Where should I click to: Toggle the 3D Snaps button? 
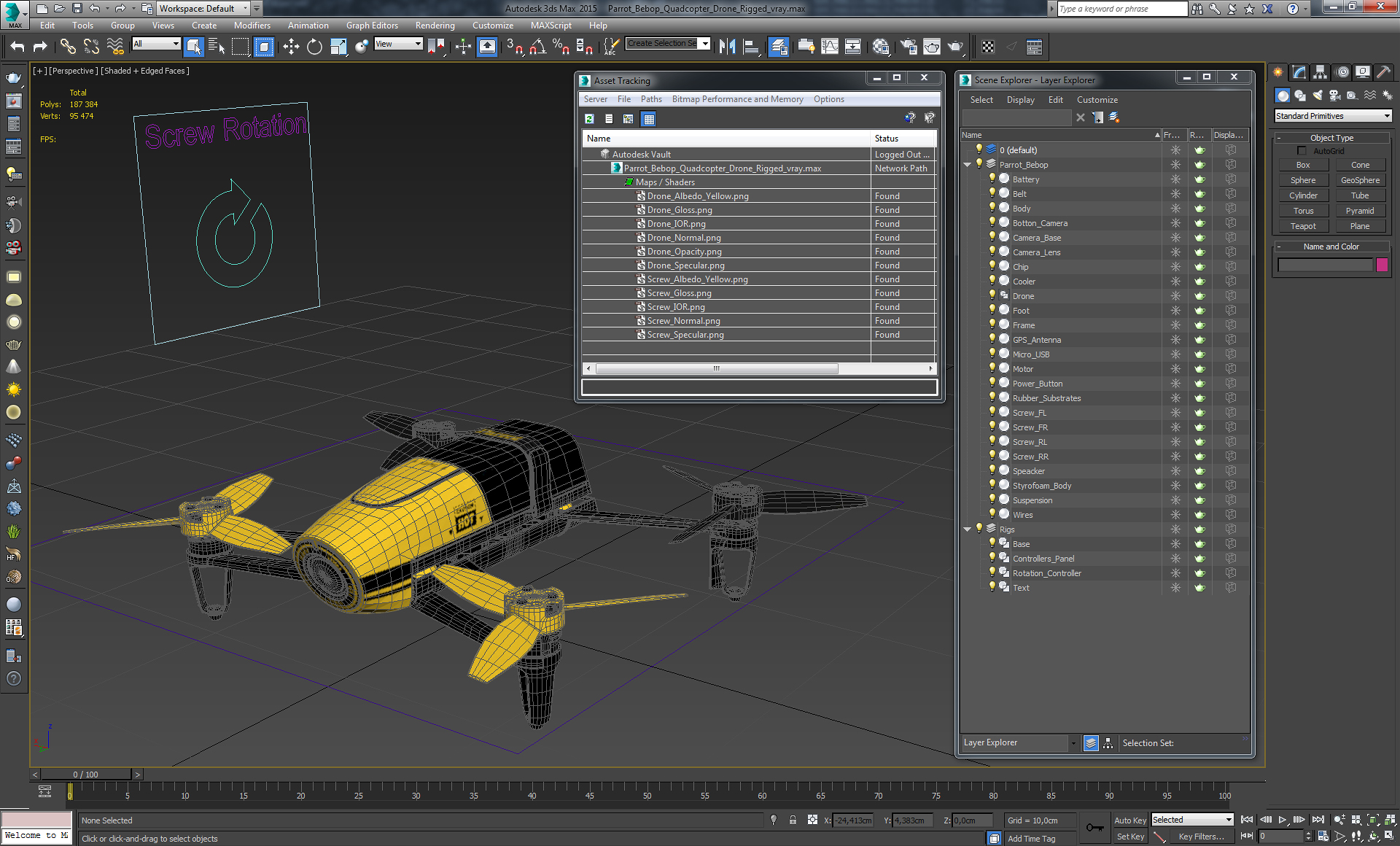tap(515, 47)
